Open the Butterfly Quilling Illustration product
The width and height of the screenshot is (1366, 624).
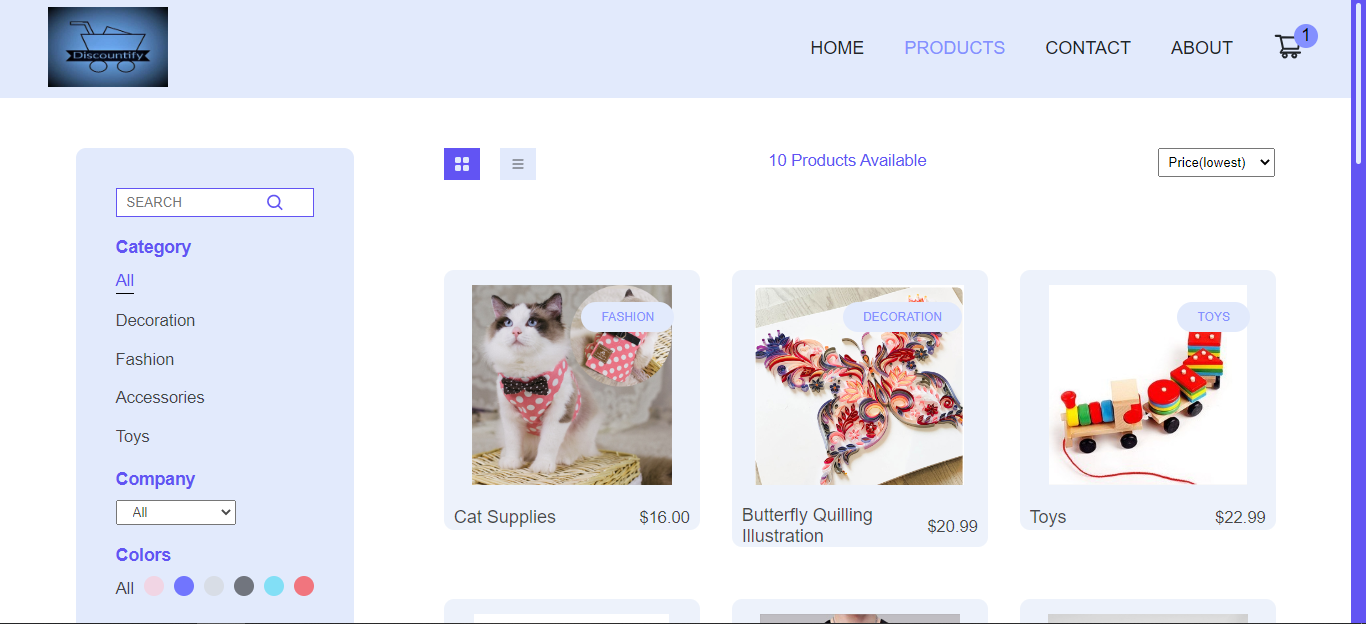[x=859, y=386]
